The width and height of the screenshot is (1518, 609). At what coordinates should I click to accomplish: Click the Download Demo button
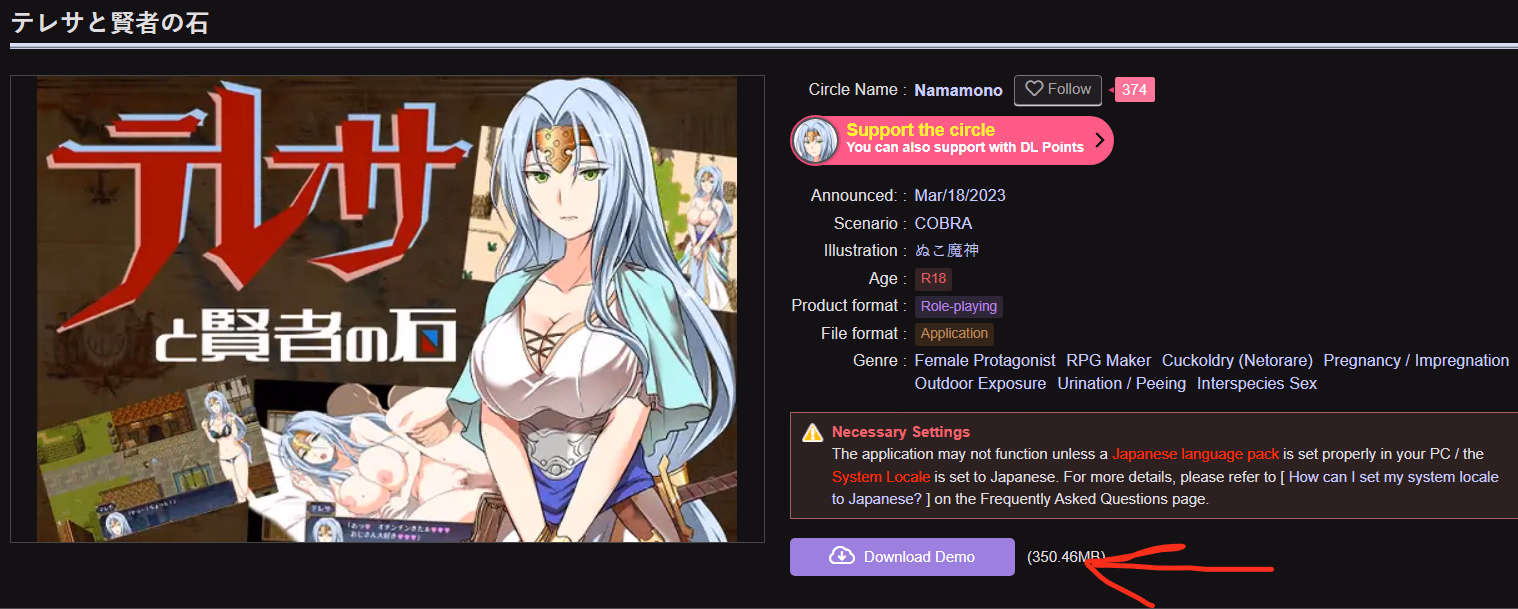(902, 557)
